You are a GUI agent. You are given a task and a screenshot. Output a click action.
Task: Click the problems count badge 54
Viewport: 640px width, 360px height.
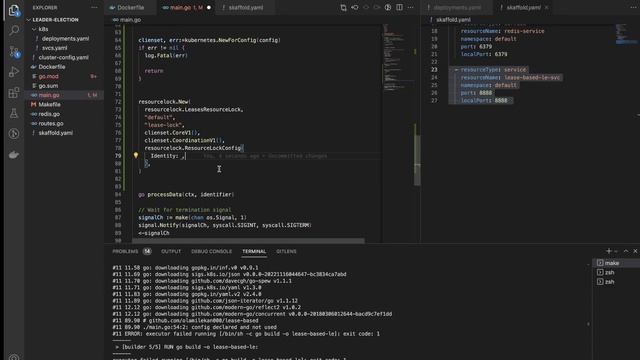click(147, 251)
